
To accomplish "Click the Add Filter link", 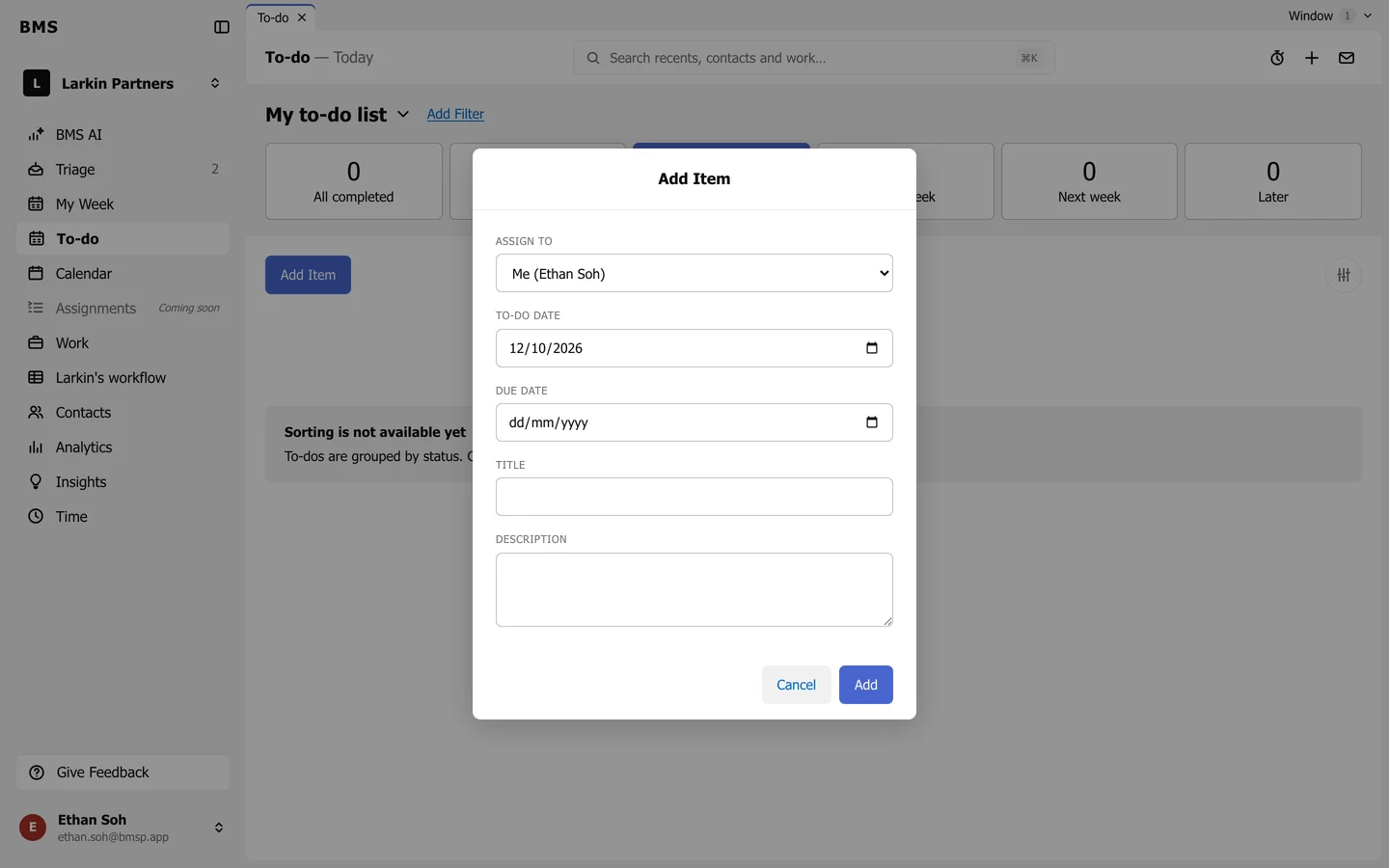I will 455,114.
